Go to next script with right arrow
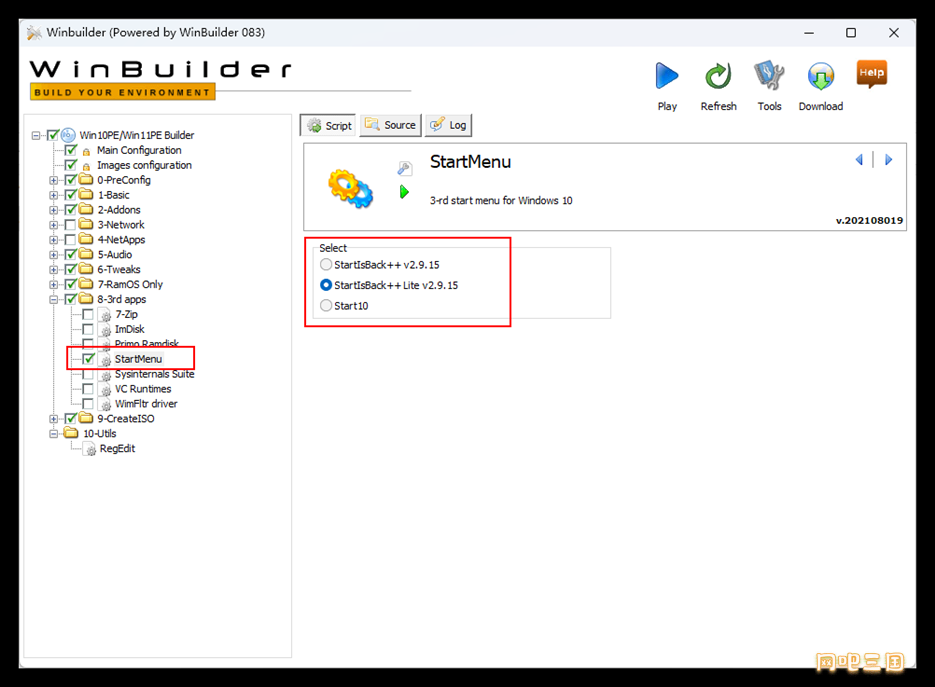Viewport: 935px width, 687px height. point(888,160)
